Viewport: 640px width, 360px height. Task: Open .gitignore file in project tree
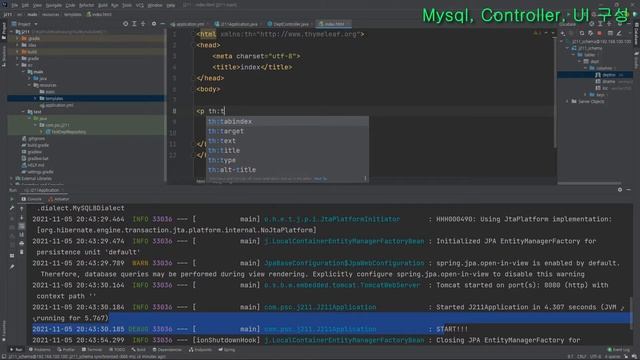coord(33,139)
